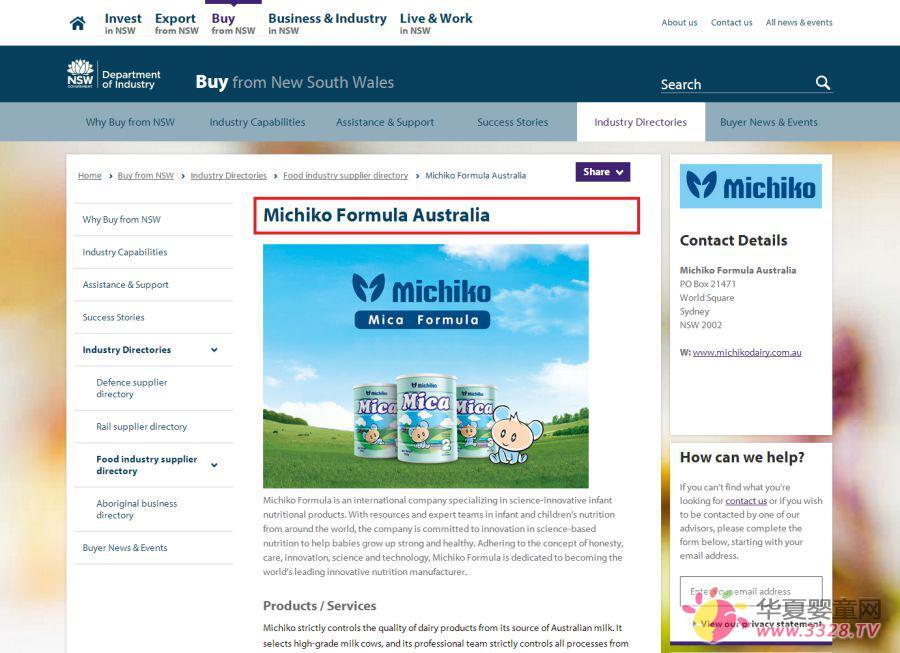Screen dimensions: 900x653
Task: Click the home icon in the top navigation
Action: coord(77,22)
